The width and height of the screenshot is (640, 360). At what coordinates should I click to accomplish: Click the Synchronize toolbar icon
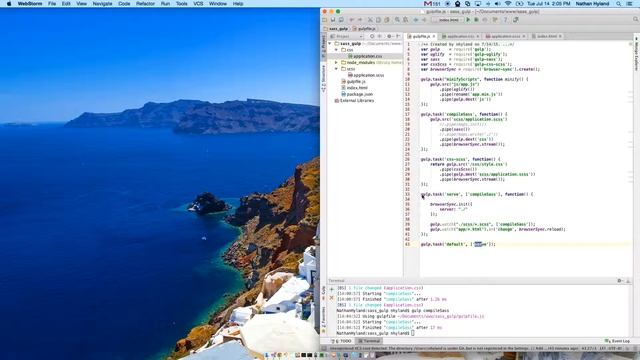tap(341, 20)
